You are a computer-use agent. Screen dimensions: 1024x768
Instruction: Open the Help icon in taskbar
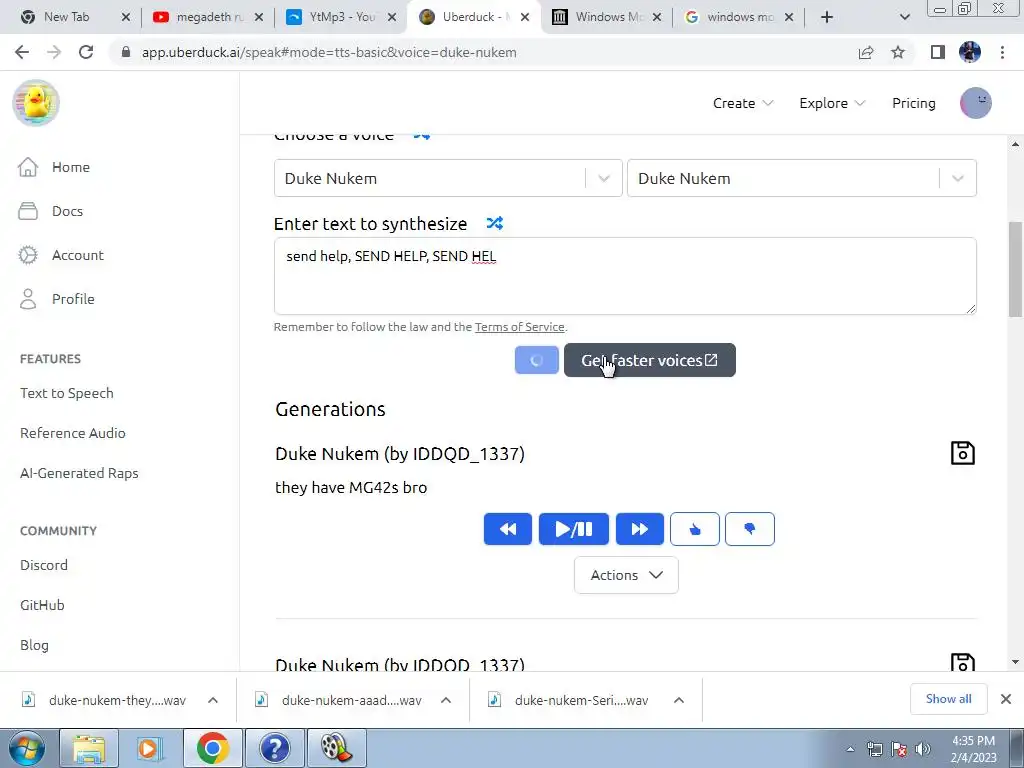(274, 748)
